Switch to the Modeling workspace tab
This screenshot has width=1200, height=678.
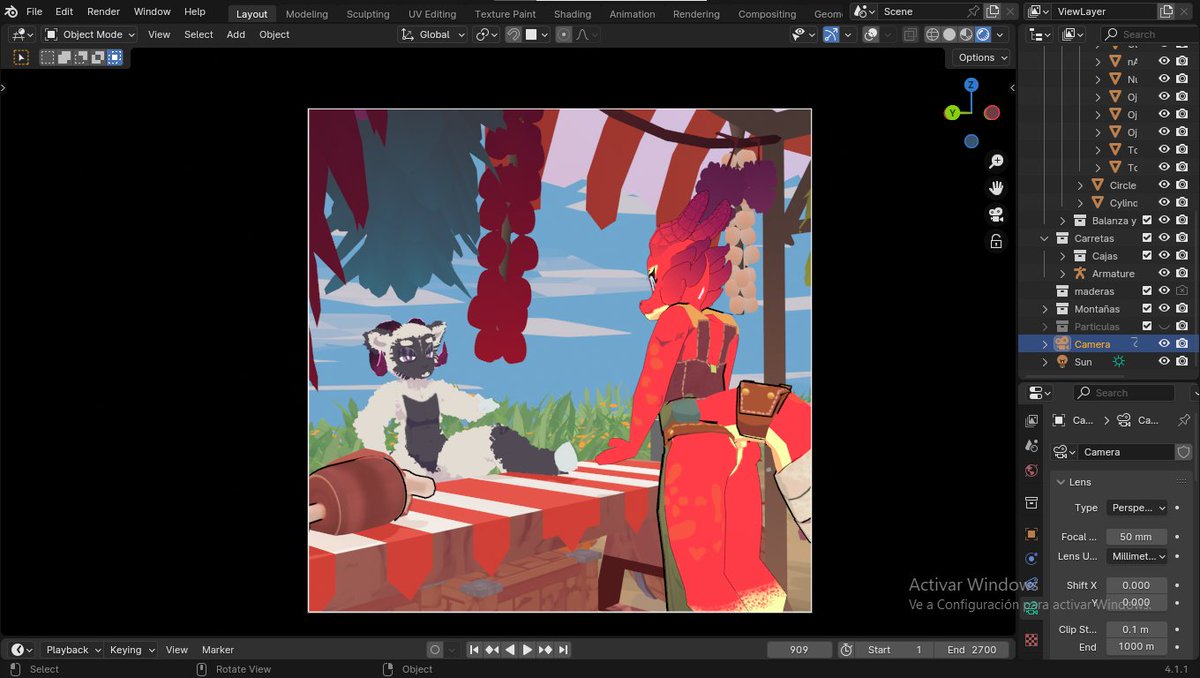click(x=307, y=14)
